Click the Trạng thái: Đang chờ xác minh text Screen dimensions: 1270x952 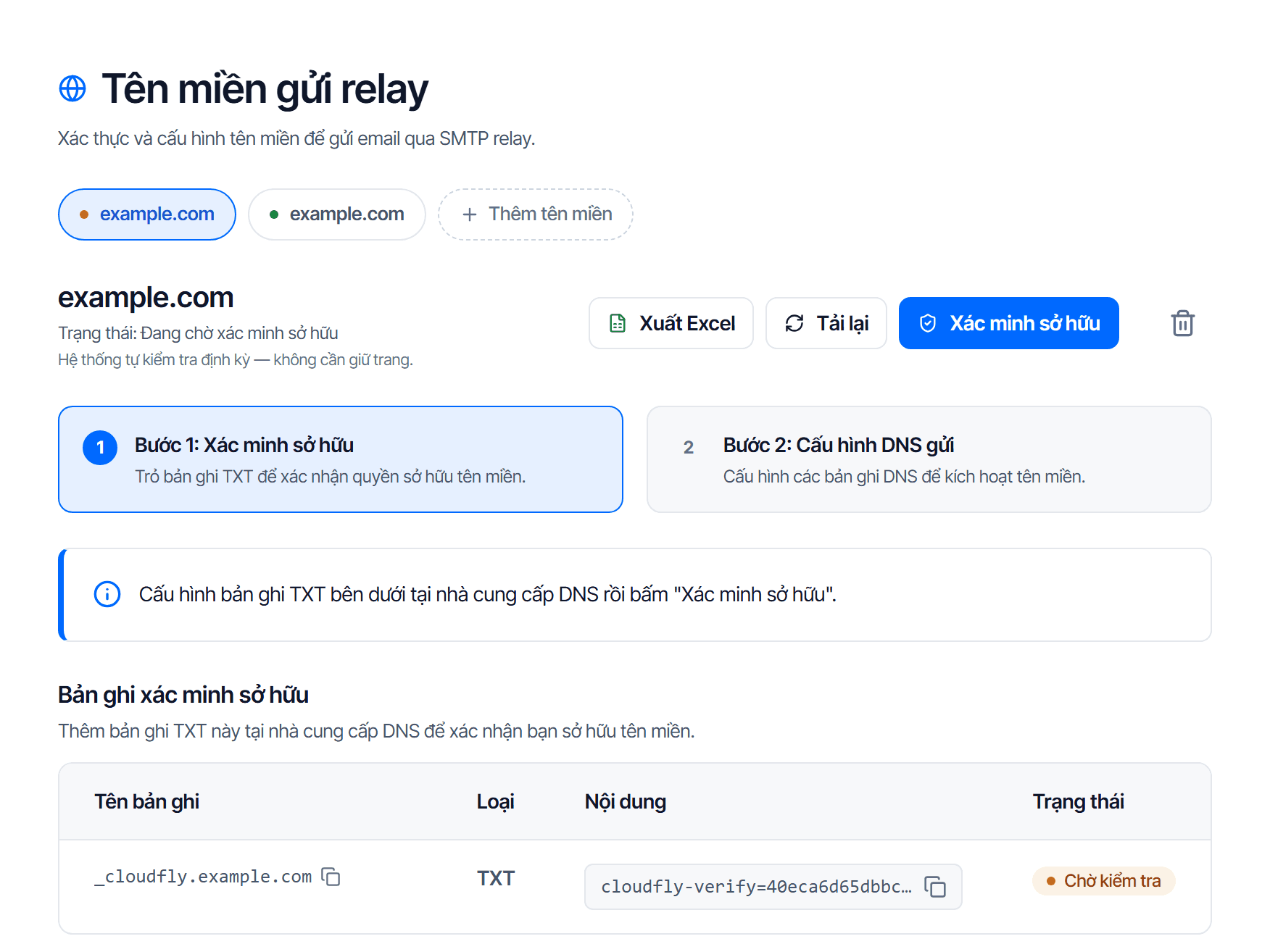tap(199, 333)
